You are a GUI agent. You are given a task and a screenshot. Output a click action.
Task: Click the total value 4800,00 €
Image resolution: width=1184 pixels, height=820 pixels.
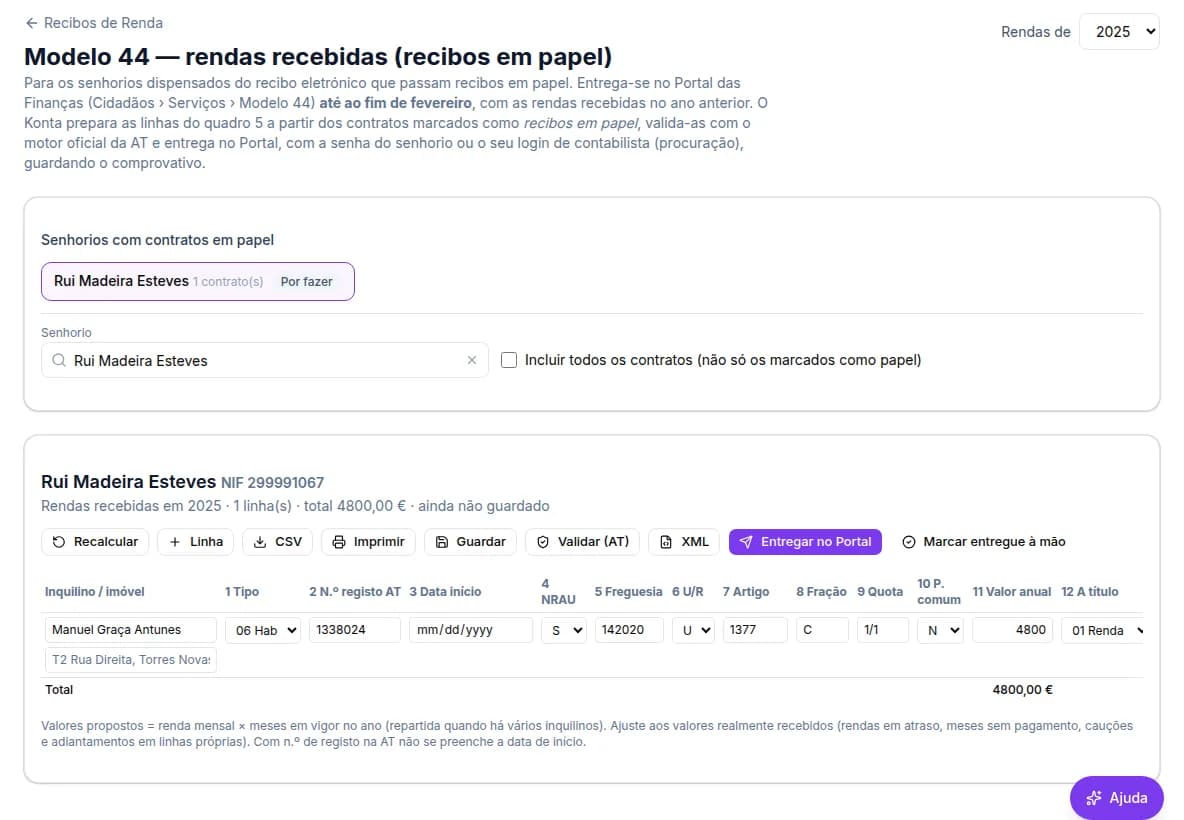click(x=1022, y=690)
